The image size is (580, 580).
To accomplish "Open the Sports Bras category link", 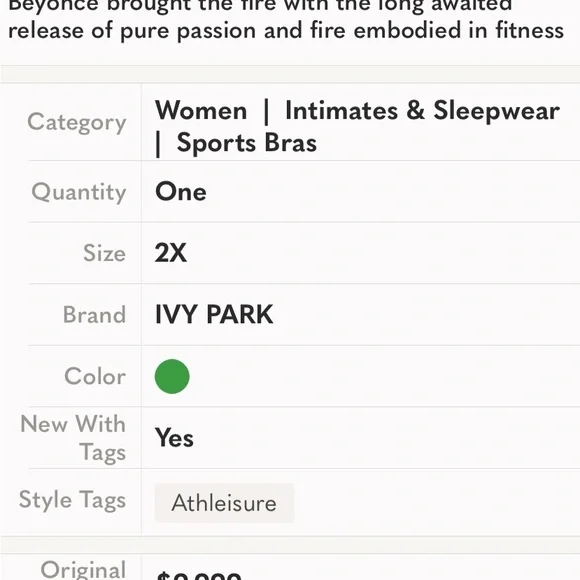I will coord(247,143).
